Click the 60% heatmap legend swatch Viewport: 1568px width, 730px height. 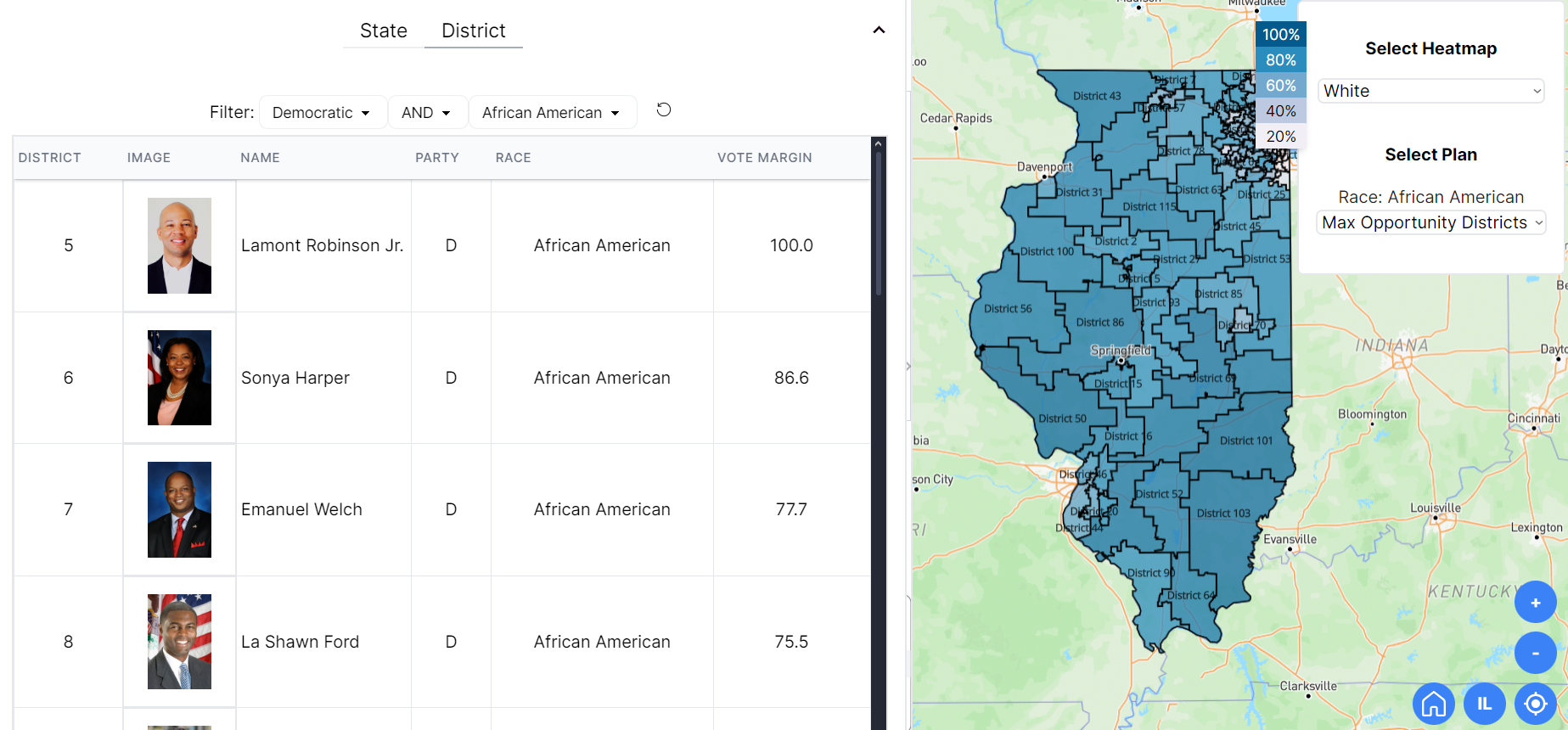pos(1280,86)
